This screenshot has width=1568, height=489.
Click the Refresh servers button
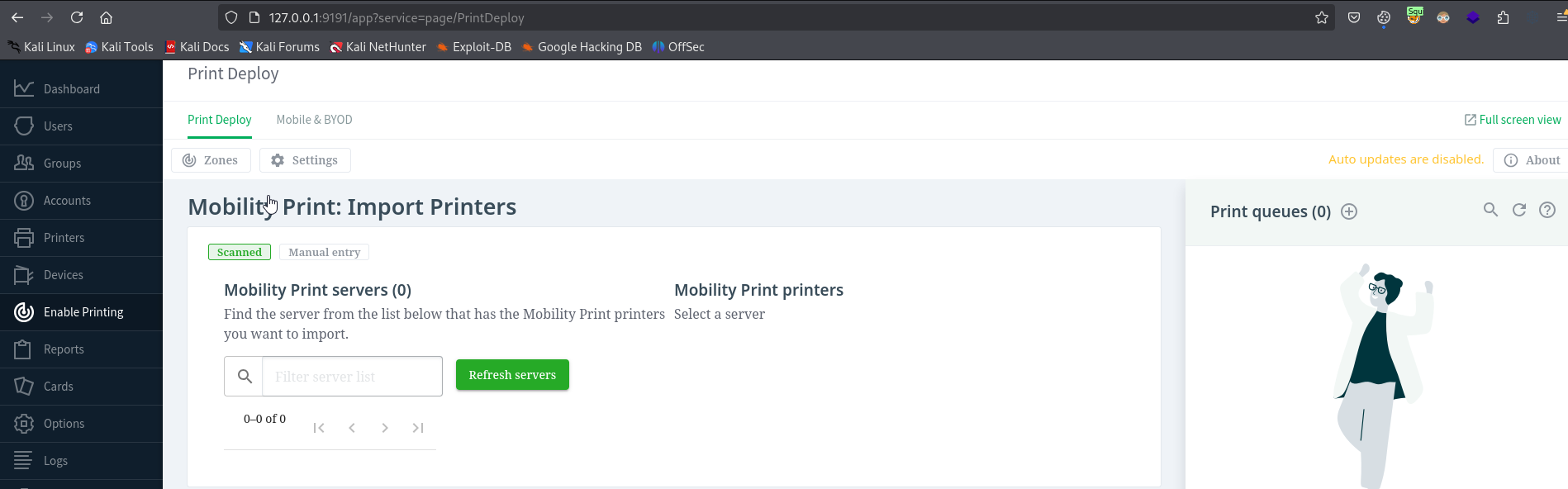tap(512, 375)
